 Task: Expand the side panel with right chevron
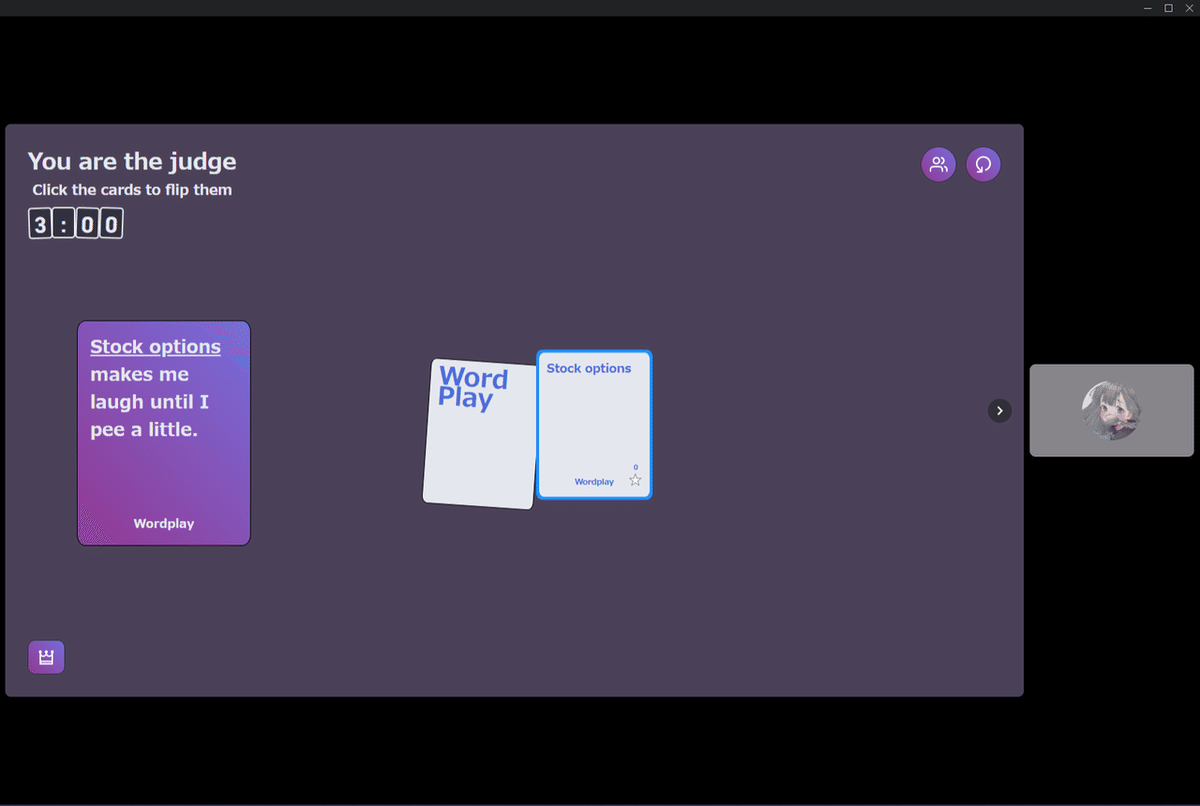[1000, 410]
